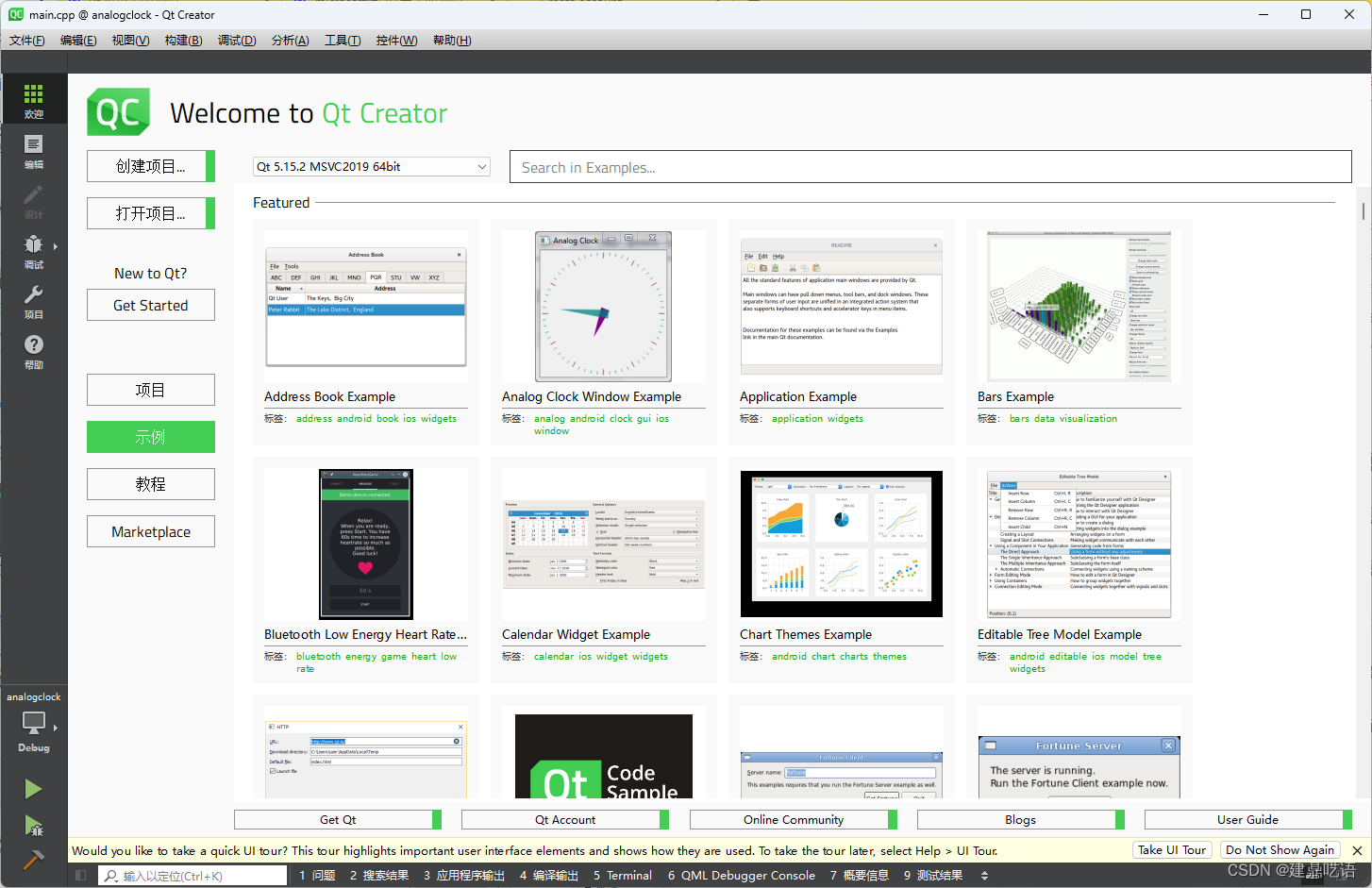
Task: Open 控件(W) menu
Action: click(x=396, y=41)
